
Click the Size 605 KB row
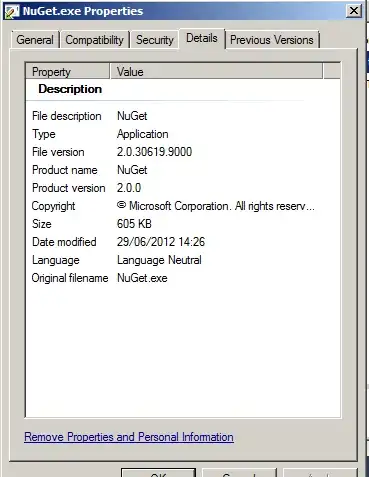pyautogui.click(x=183, y=224)
